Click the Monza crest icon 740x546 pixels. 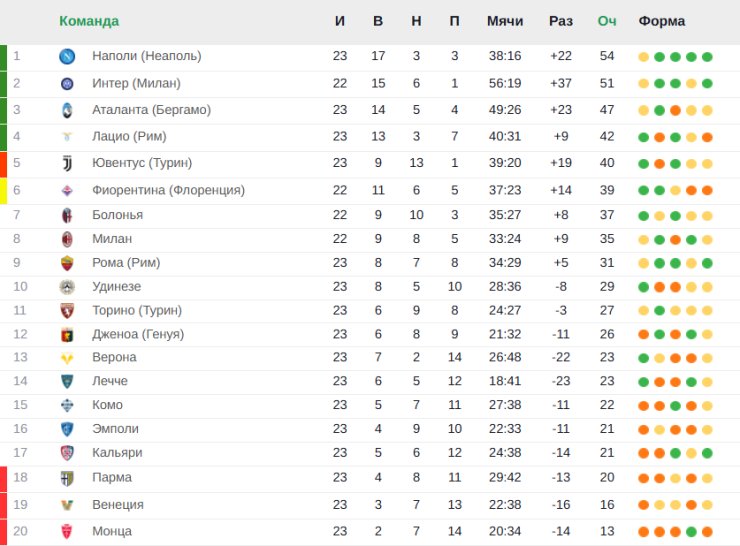point(67,531)
